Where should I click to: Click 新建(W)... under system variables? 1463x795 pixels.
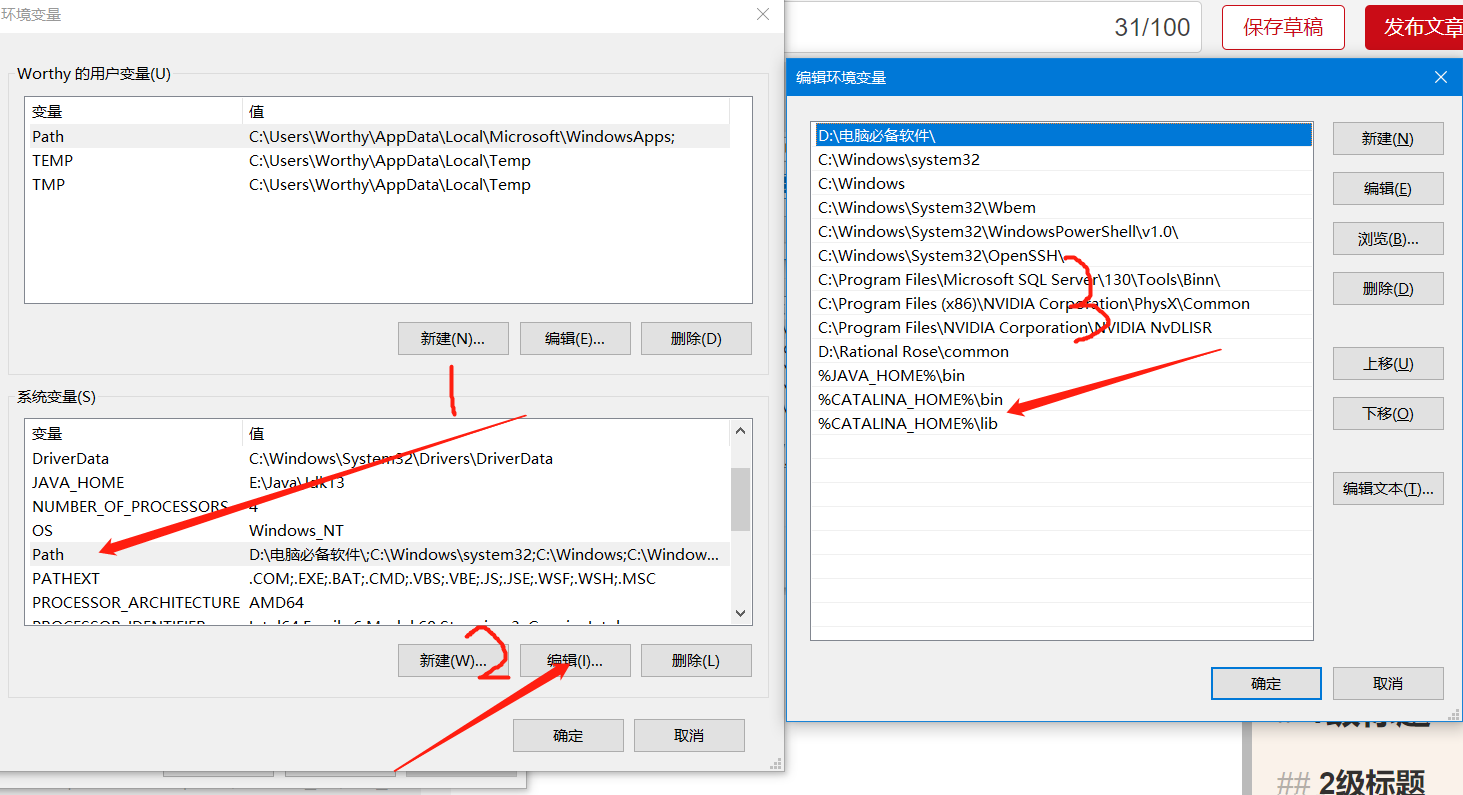453,661
